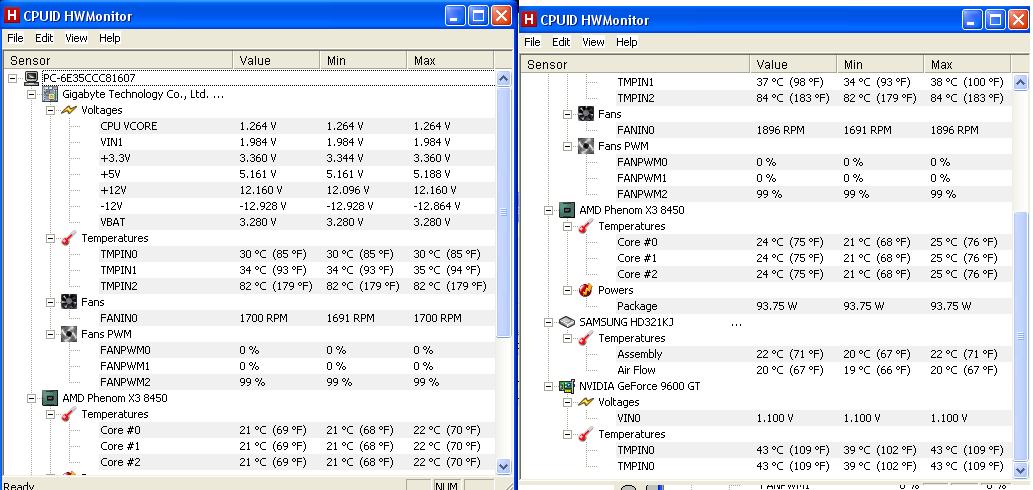Collapse the Fans node in left window

[x=51, y=302]
